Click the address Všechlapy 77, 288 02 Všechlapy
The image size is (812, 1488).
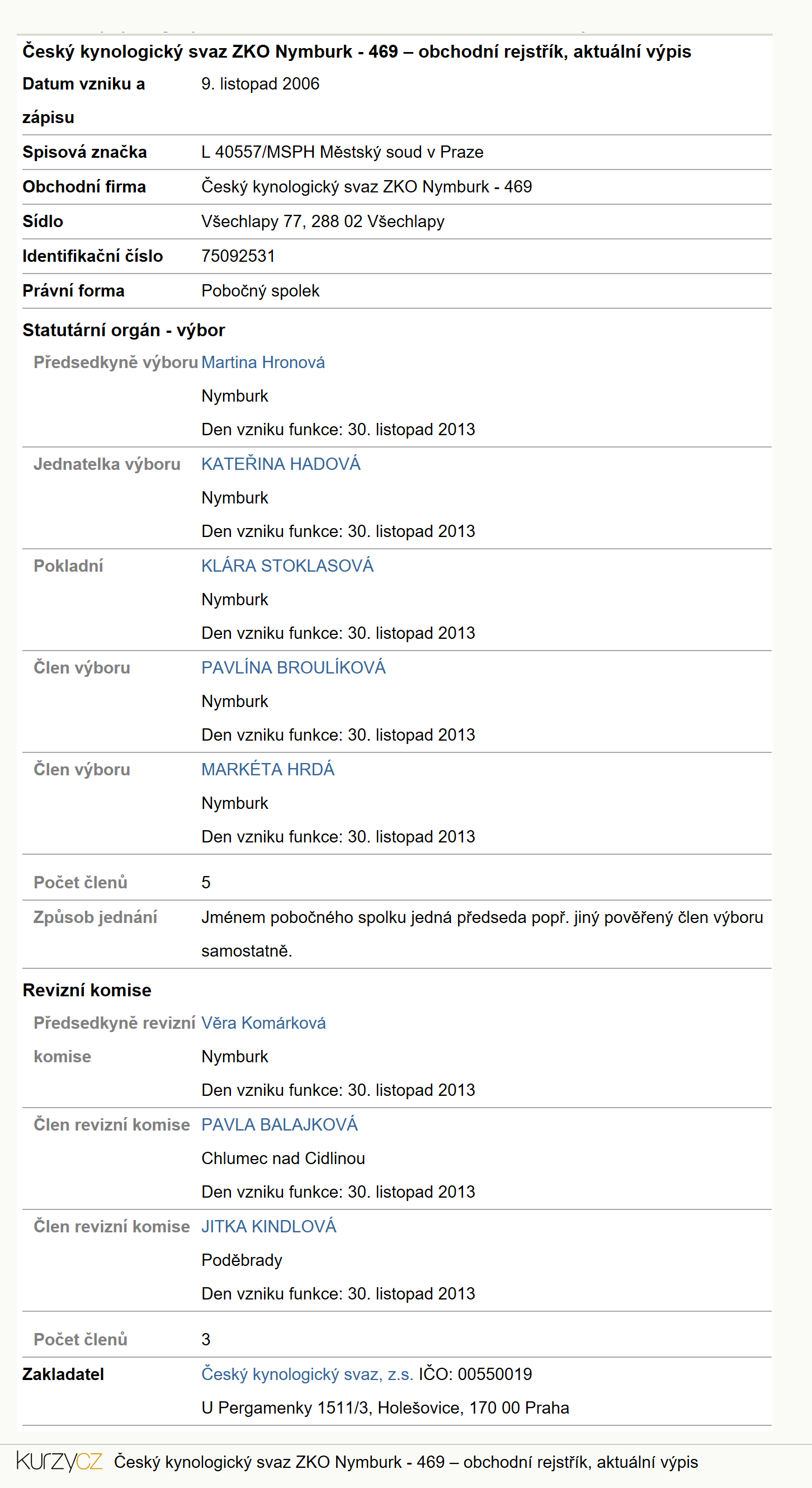[323, 221]
